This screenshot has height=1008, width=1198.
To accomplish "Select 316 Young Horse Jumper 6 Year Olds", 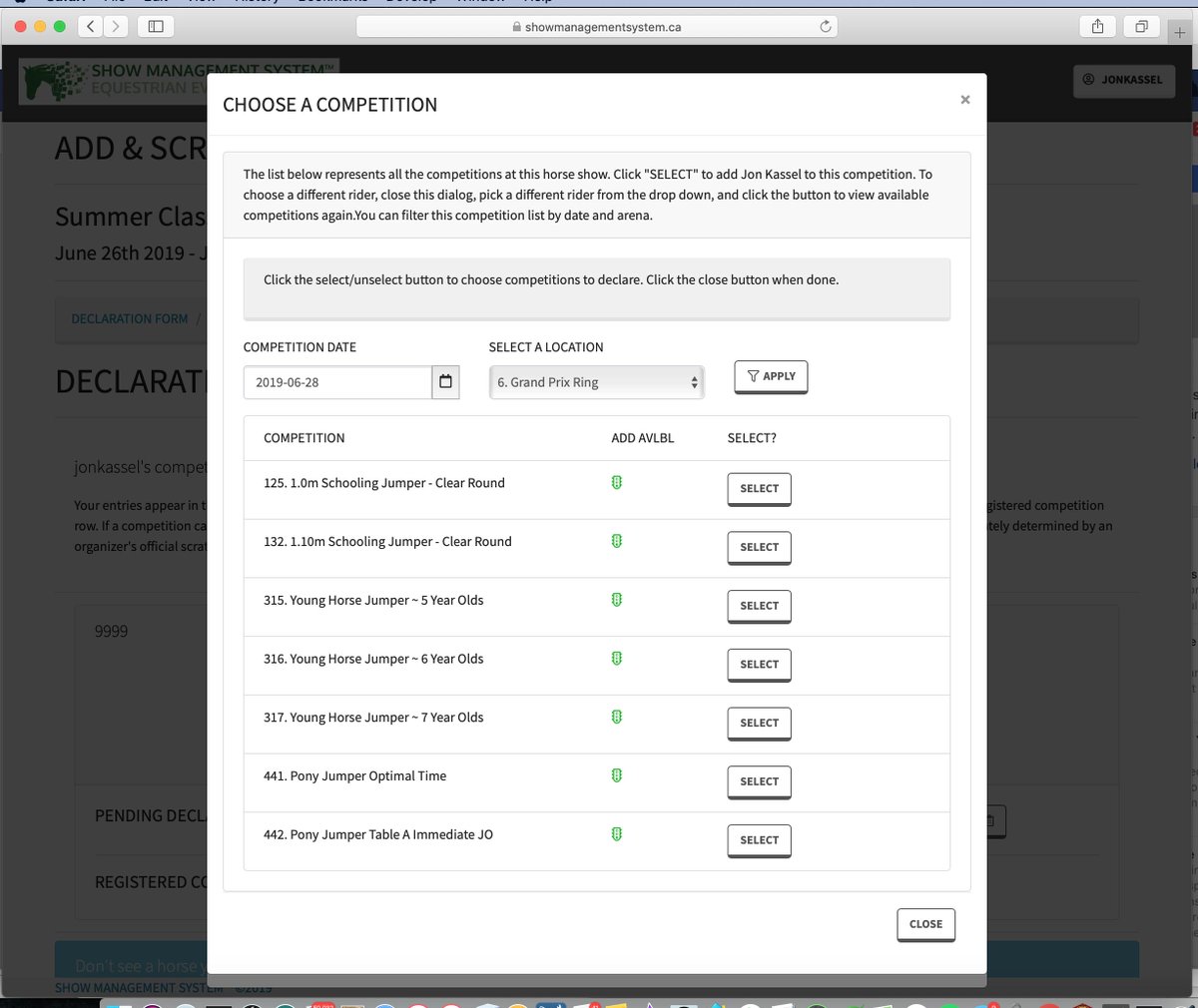I will pyautogui.click(x=759, y=665).
